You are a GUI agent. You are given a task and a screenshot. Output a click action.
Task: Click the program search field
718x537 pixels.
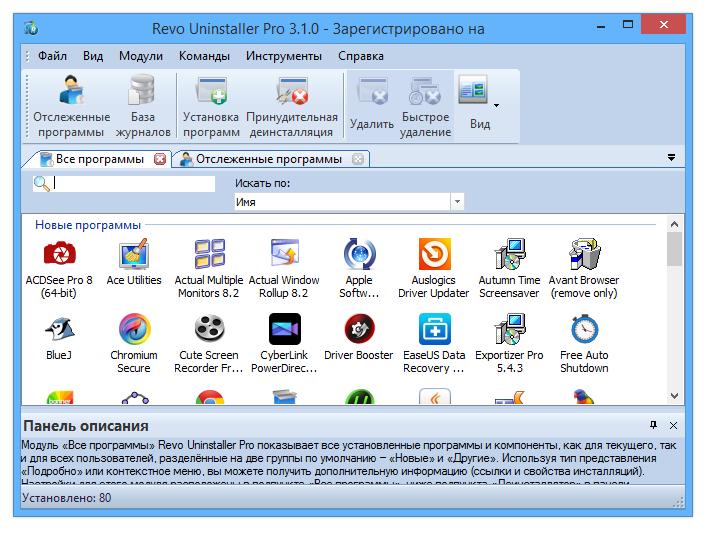tap(133, 183)
